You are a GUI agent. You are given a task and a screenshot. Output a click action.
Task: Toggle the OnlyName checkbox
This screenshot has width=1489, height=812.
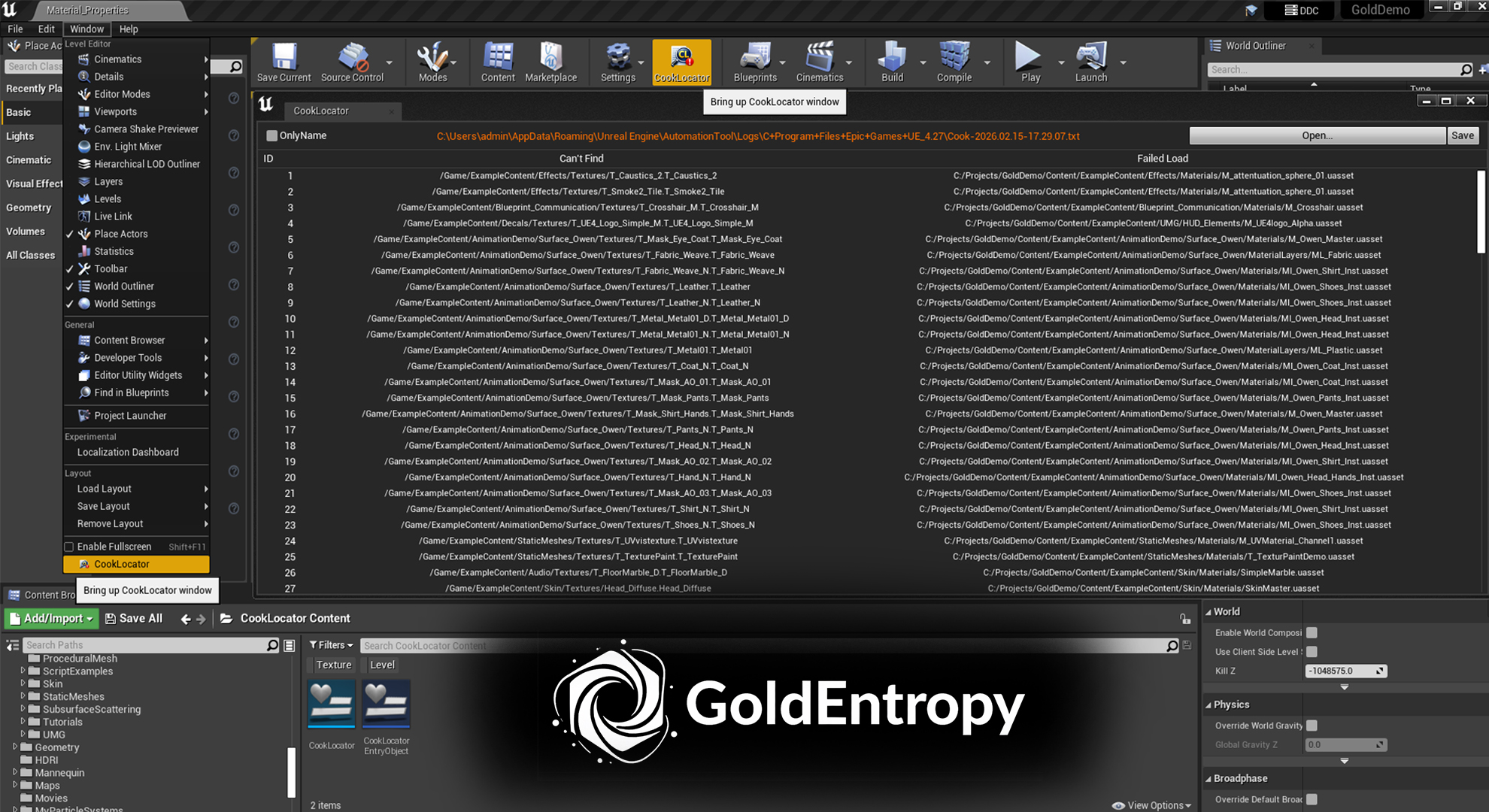click(271, 136)
